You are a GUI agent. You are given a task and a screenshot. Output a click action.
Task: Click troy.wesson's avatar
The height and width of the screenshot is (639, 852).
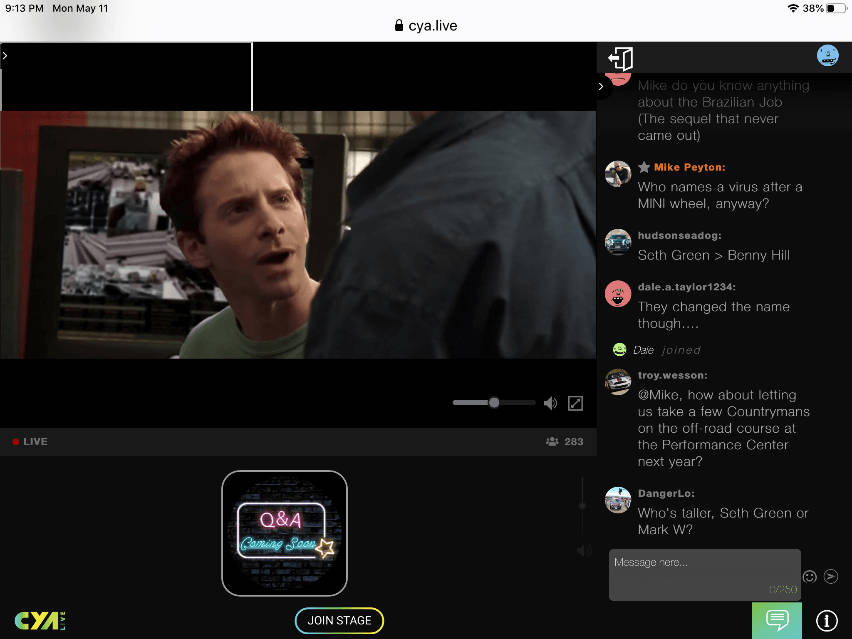click(x=618, y=382)
